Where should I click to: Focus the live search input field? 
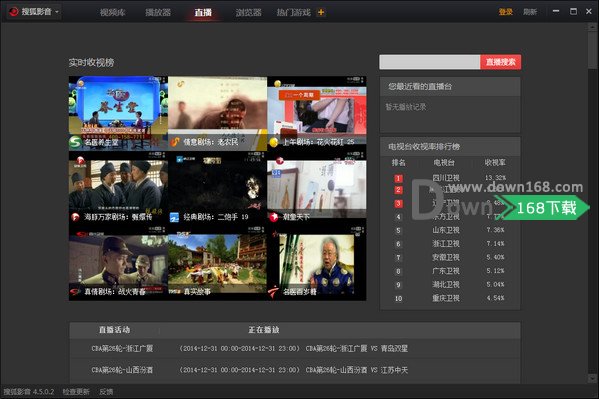coord(429,62)
